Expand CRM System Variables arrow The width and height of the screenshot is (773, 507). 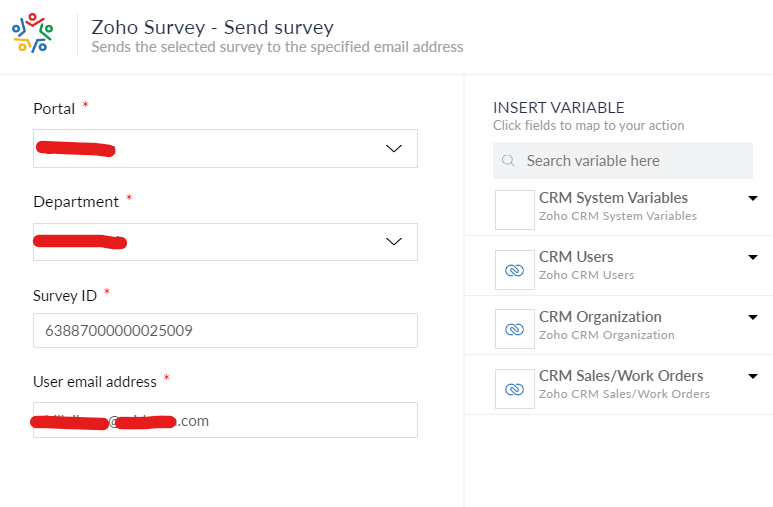coord(753,198)
